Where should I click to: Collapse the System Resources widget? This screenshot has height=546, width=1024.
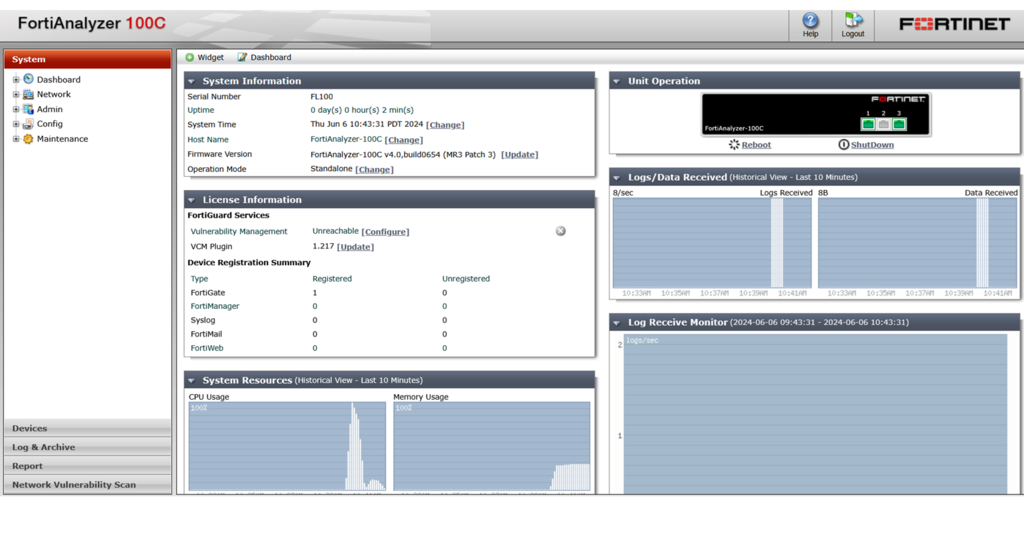(191, 381)
